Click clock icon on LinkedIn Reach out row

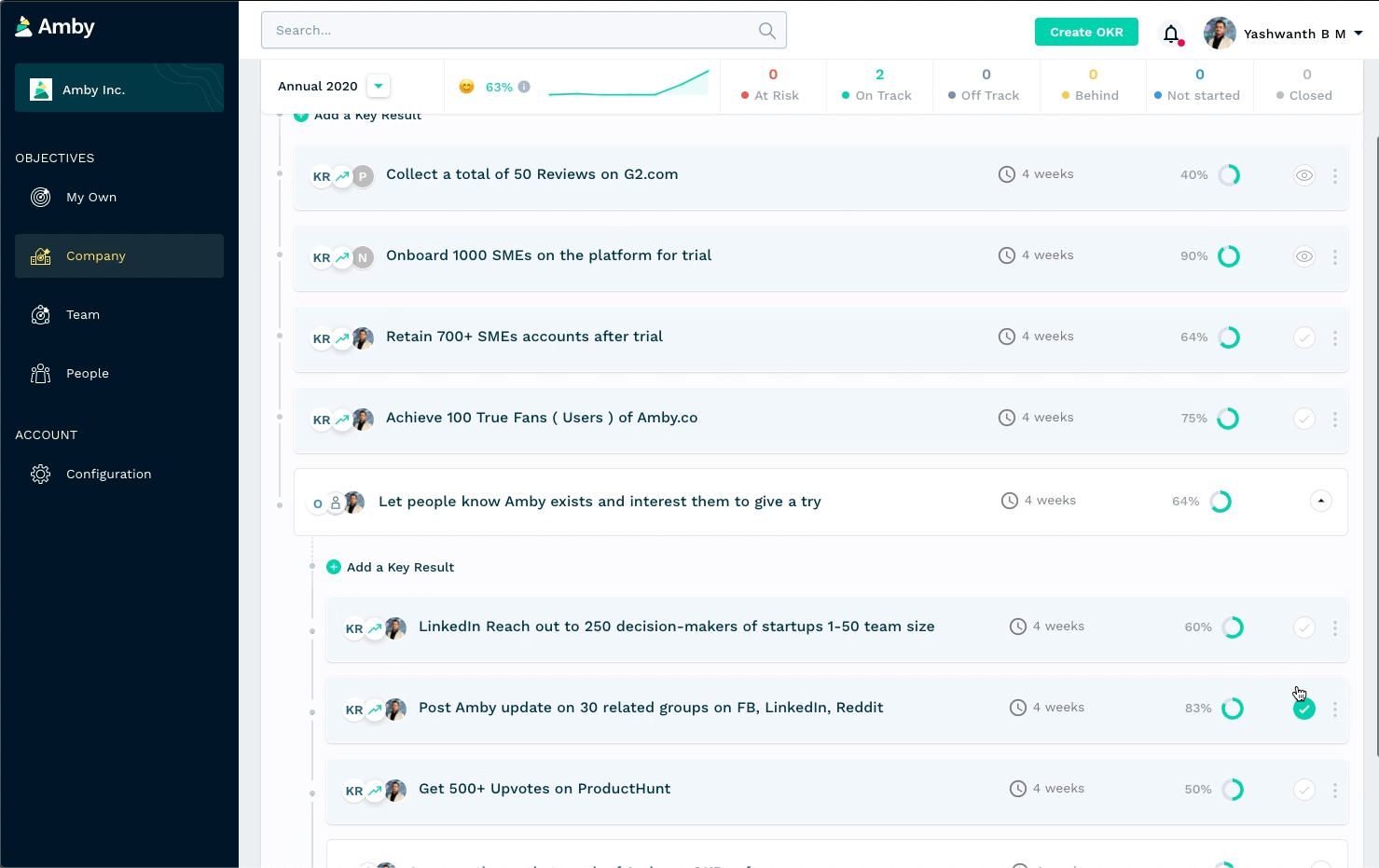click(x=1018, y=627)
